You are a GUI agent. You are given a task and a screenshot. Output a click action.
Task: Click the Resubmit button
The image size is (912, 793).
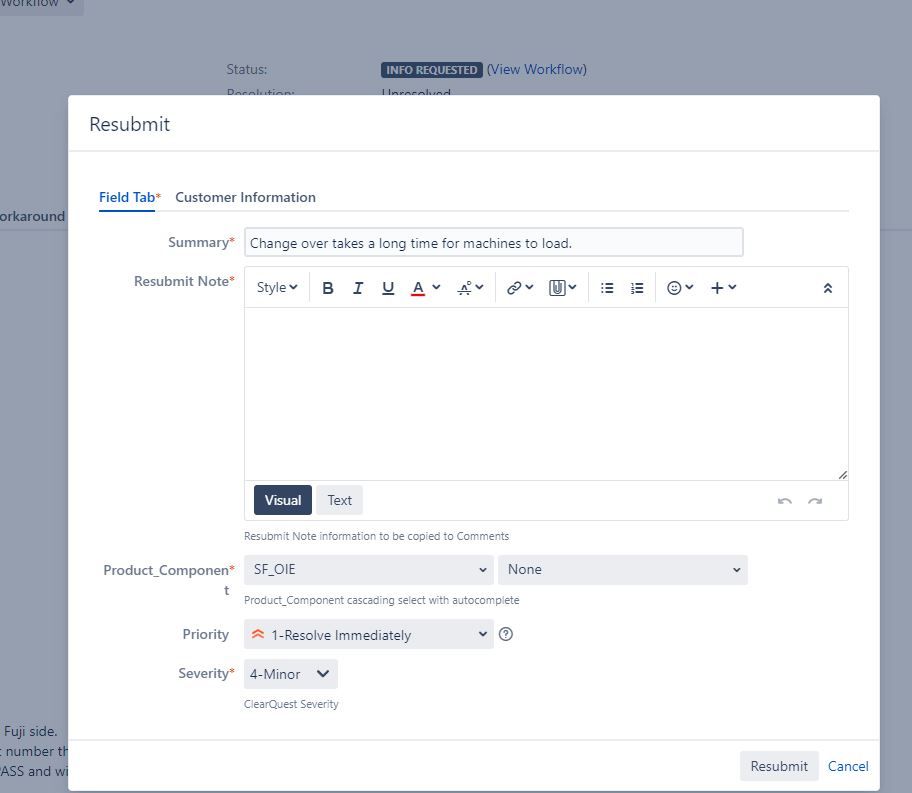[x=779, y=766]
